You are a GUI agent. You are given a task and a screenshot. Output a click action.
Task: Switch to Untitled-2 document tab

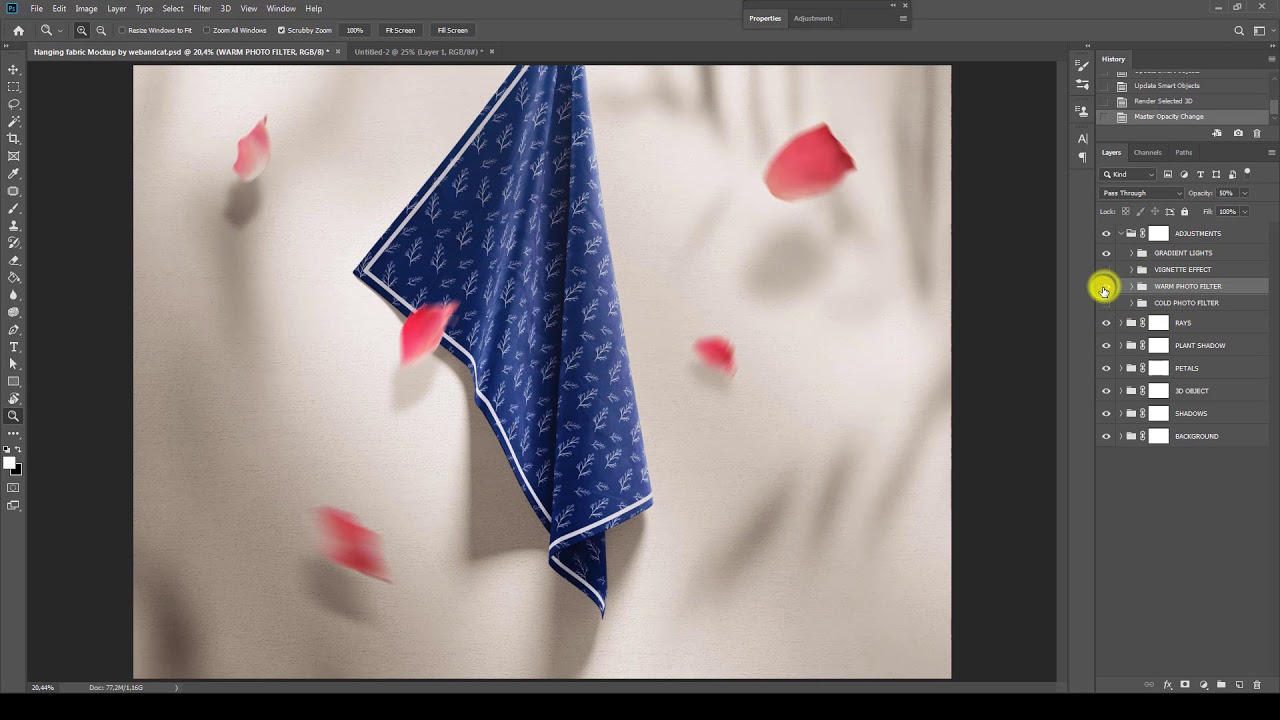(x=418, y=52)
